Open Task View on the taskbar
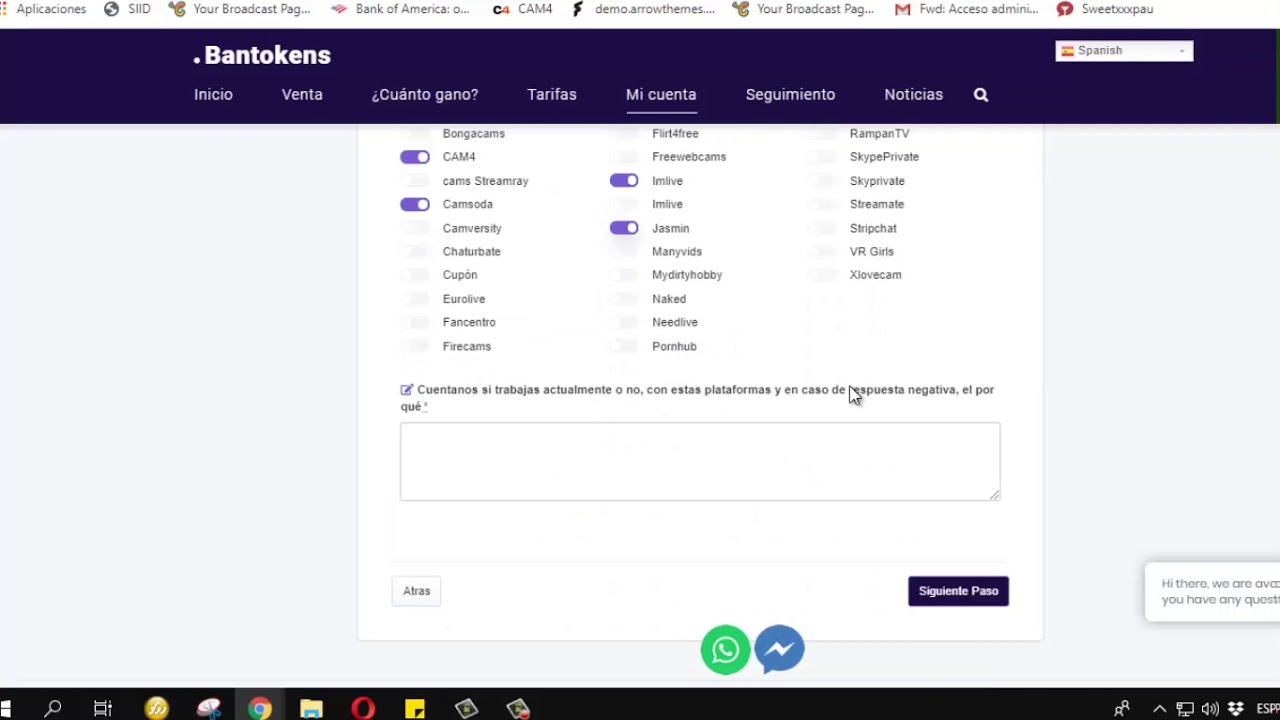 103,709
